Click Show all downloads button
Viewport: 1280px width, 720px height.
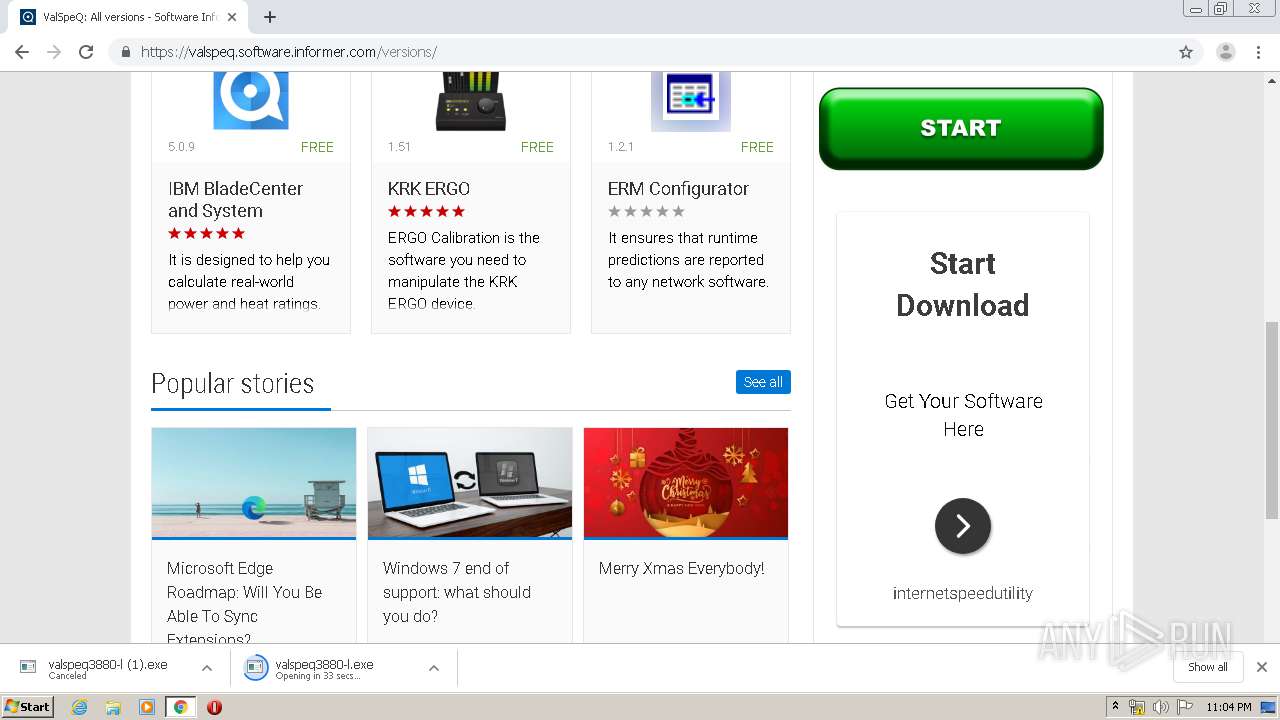coord(1208,667)
